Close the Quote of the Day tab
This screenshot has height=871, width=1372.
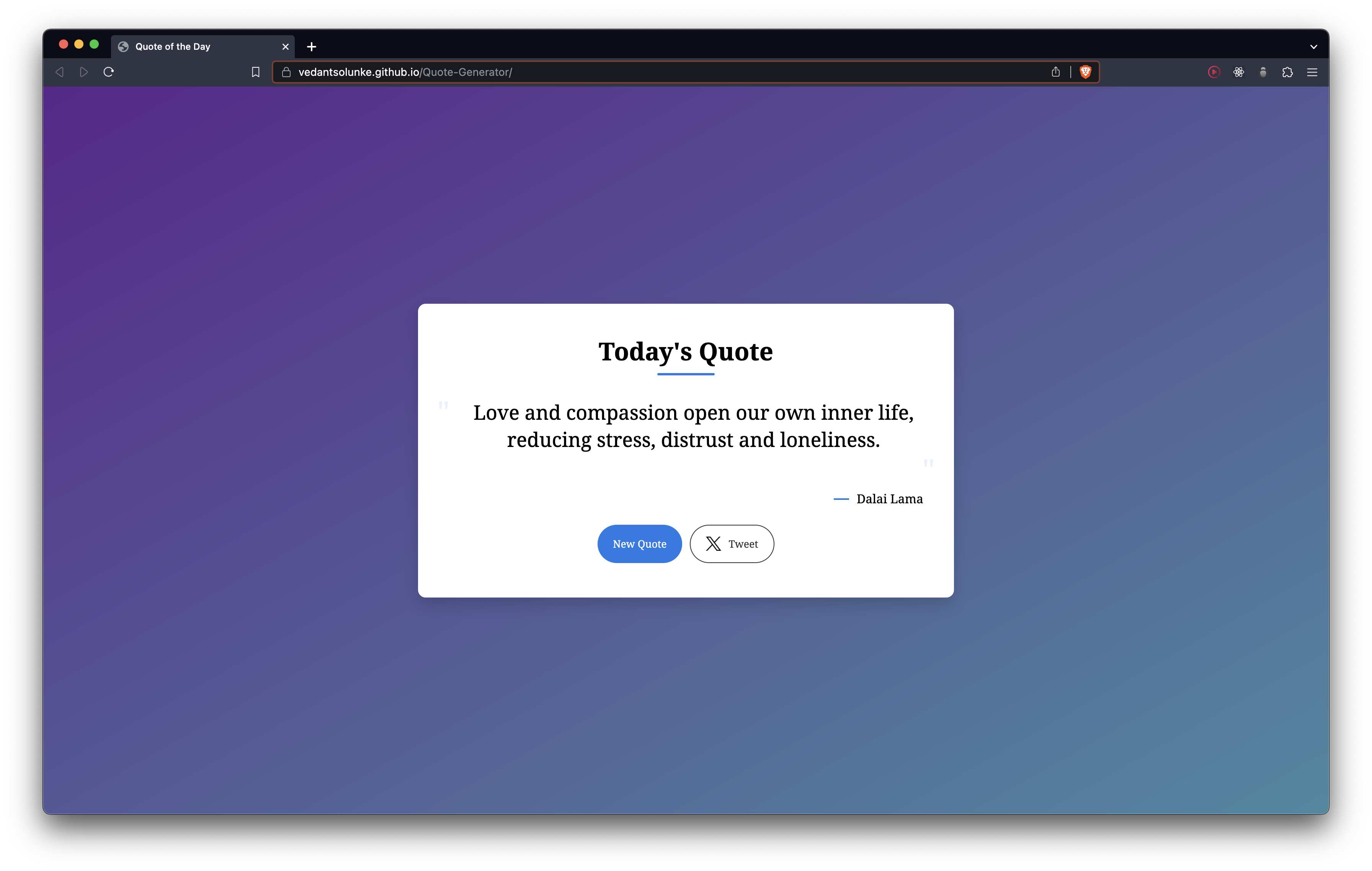[286, 47]
